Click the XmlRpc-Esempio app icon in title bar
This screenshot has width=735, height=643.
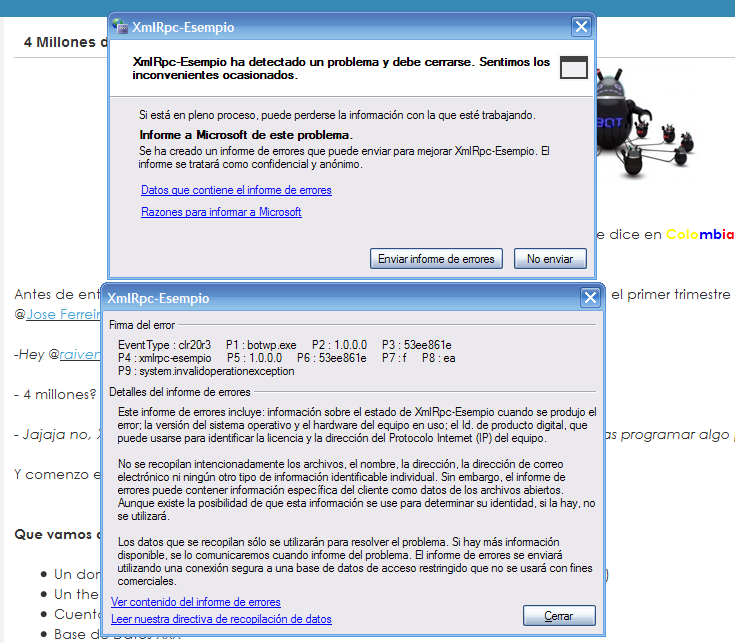click(x=120, y=26)
